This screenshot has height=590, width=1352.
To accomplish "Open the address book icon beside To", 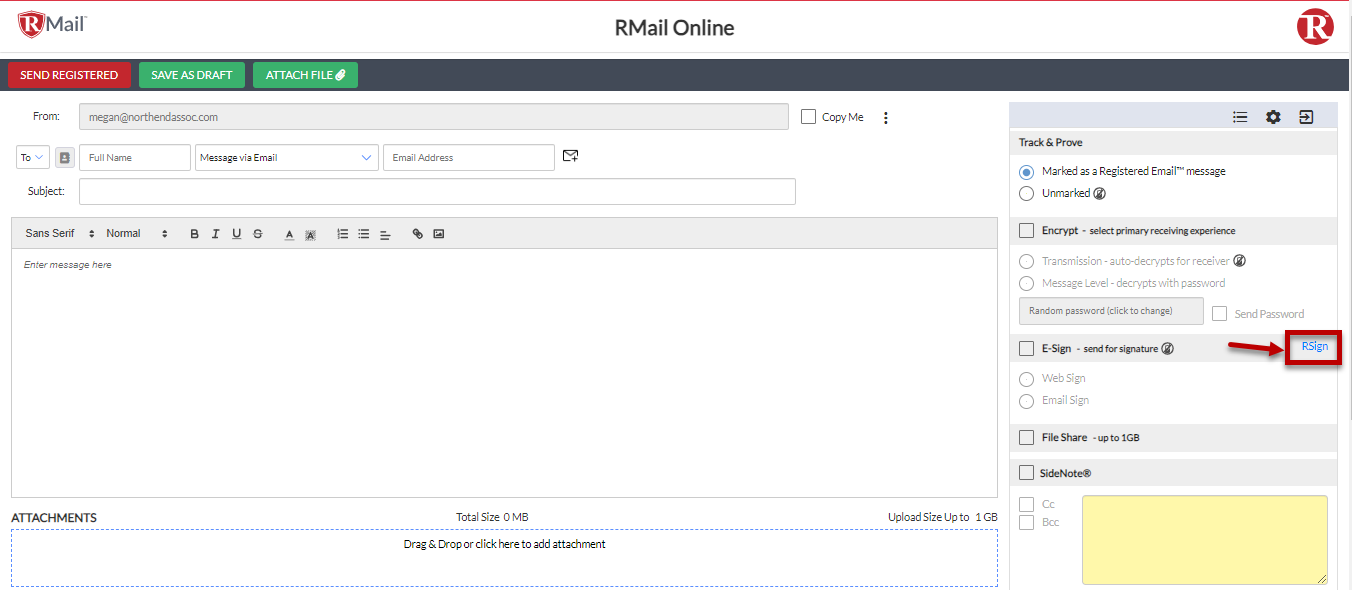I will click(64, 156).
